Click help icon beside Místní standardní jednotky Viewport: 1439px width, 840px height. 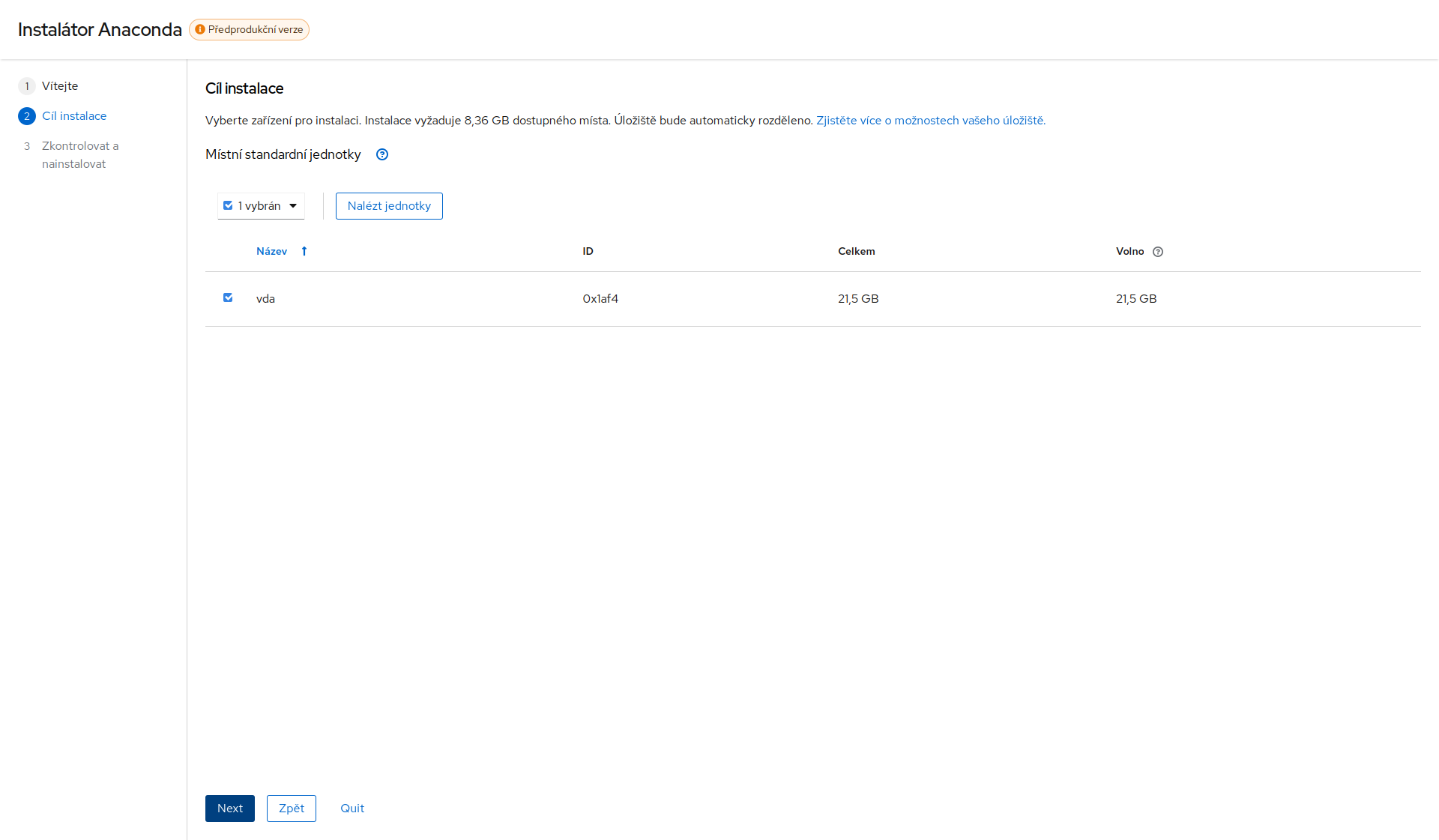382,154
